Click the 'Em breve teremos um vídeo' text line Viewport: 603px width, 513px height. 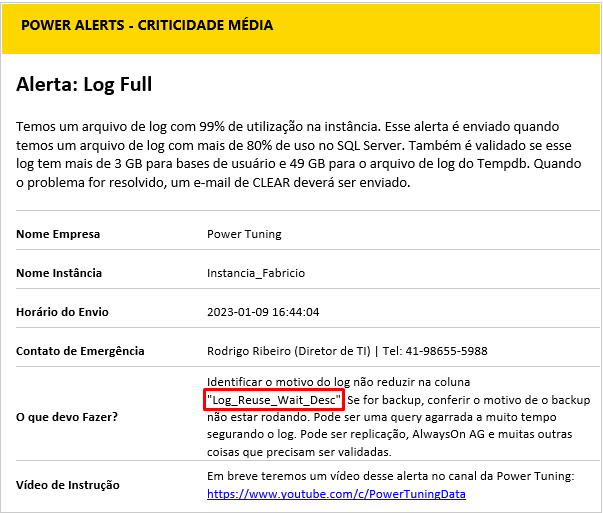tap(390, 476)
